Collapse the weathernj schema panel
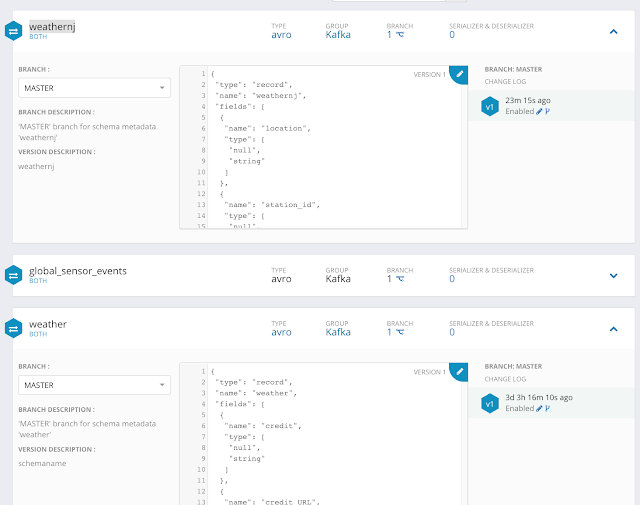Screen dimensions: 640x505 tap(613, 30)
